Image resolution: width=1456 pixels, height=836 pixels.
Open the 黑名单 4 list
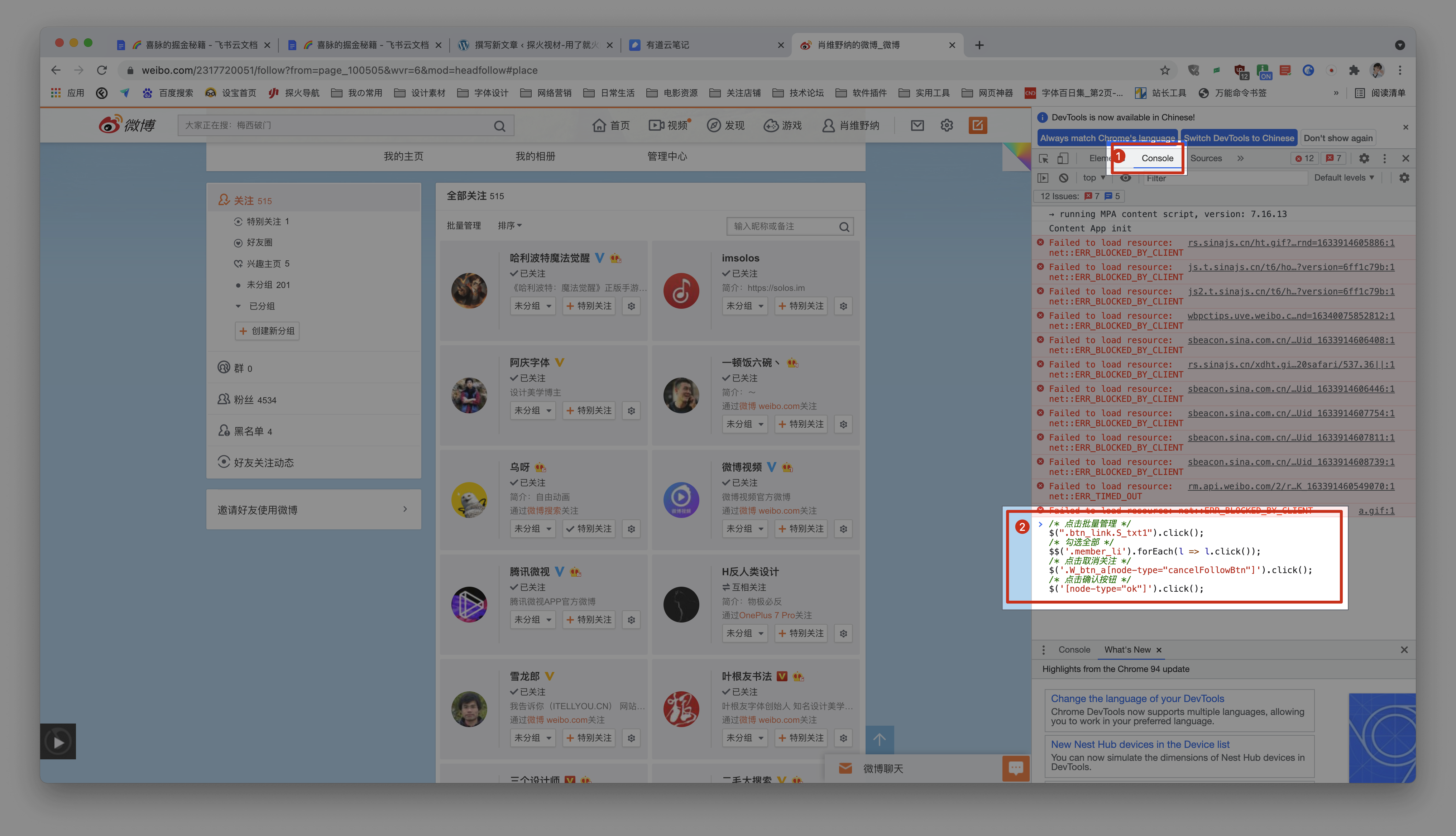tap(245, 431)
